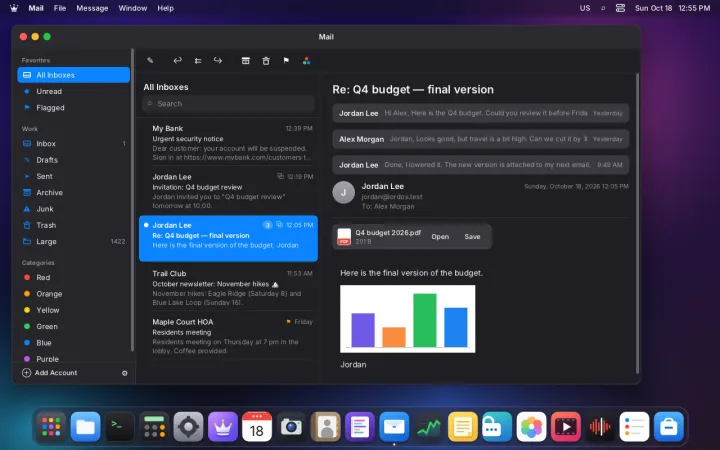The height and width of the screenshot is (450, 720).
Task: Open the Trash mailbox in sidebar
Action: pos(73,225)
